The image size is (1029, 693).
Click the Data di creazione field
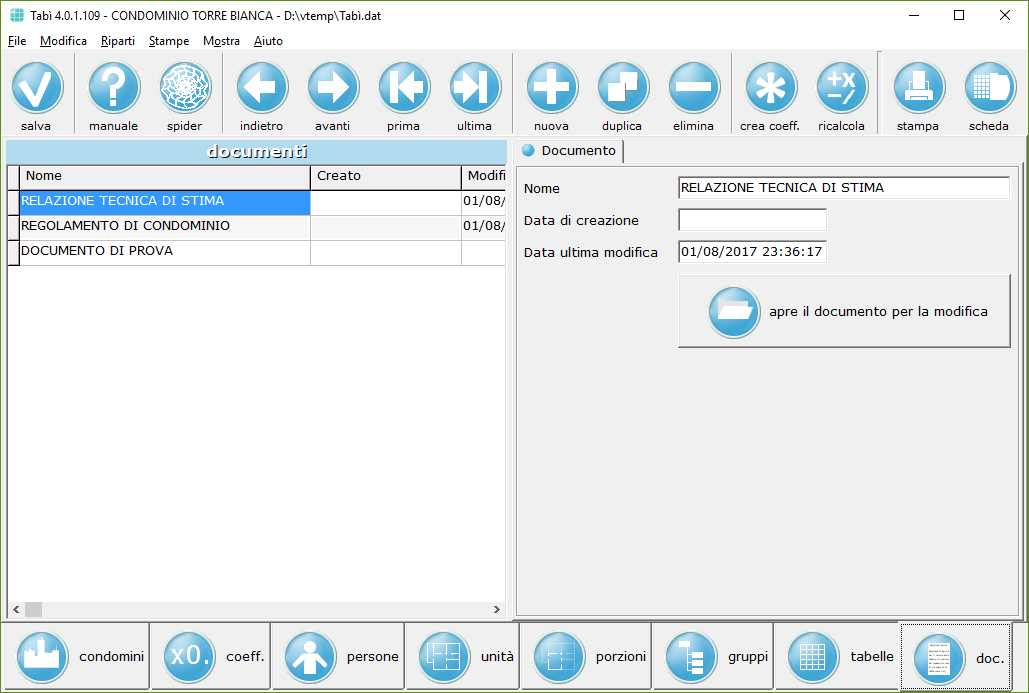point(752,220)
